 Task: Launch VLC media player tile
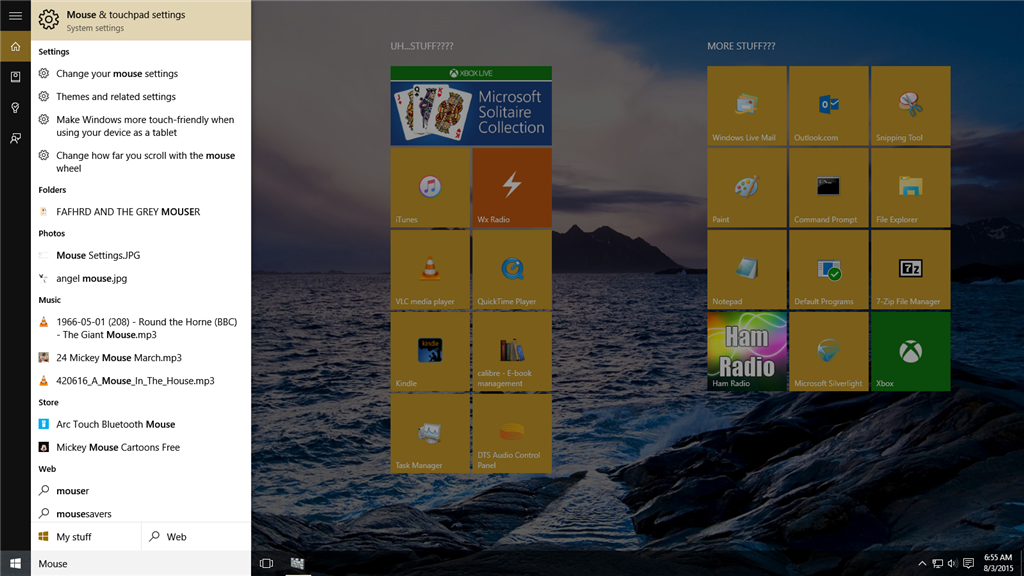[x=430, y=270]
